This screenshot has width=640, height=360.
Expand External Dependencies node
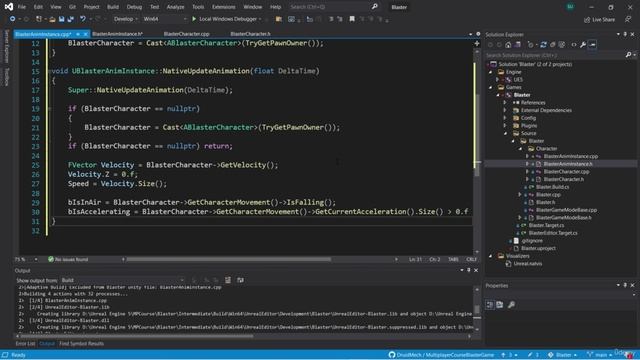pyautogui.click(x=505, y=110)
